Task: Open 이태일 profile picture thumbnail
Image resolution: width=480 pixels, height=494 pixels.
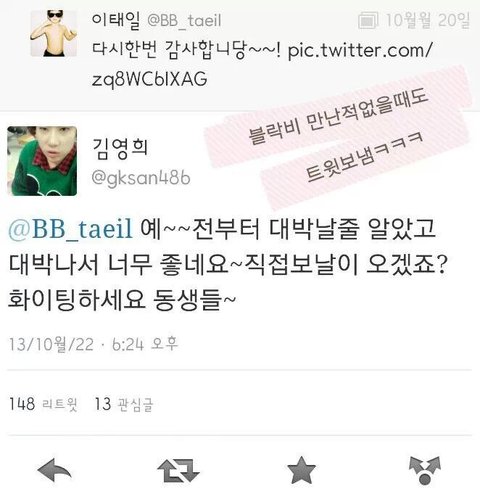Action: pos(54,33)
